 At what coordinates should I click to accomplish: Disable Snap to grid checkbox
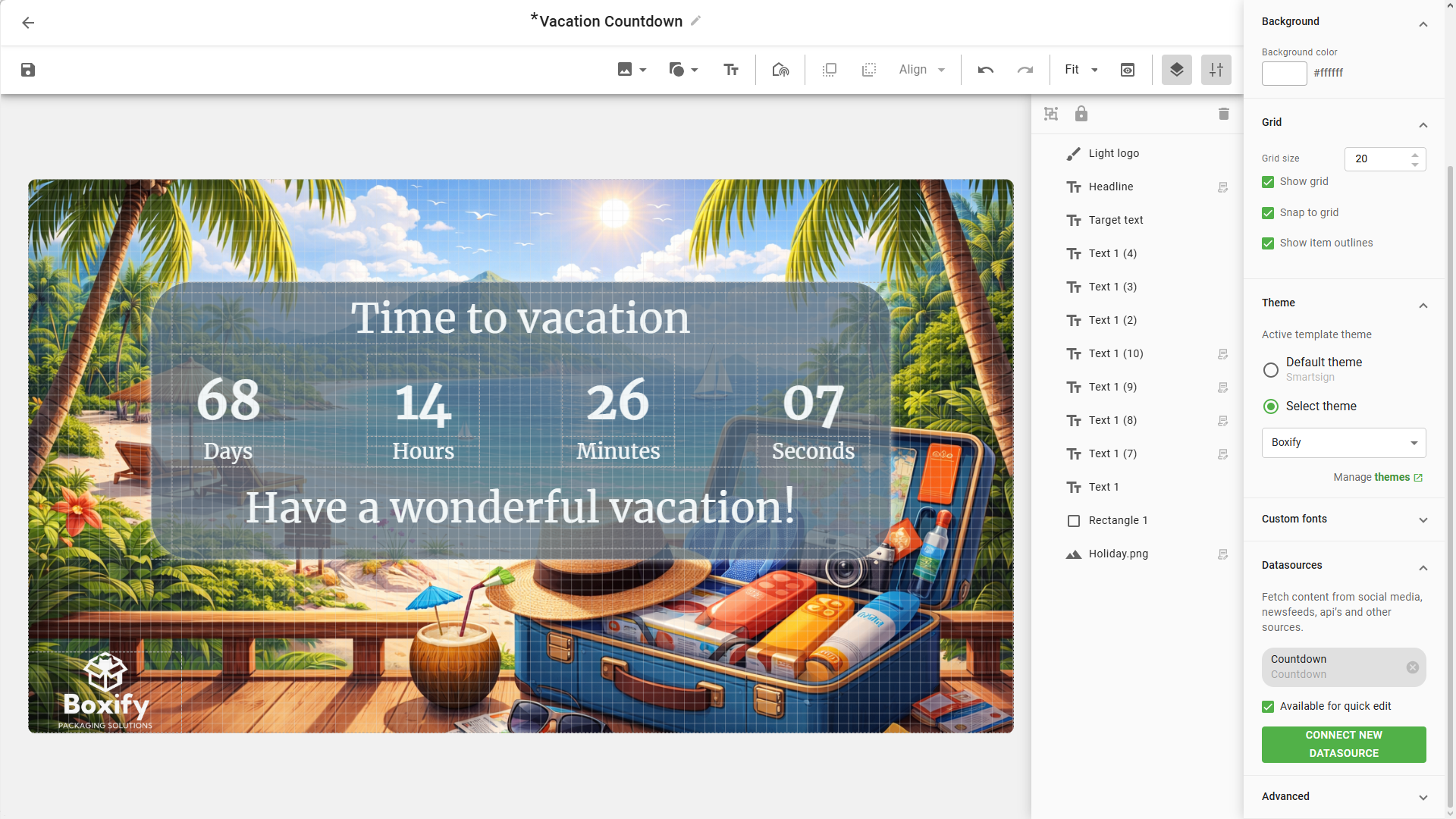pos(1268,213)
